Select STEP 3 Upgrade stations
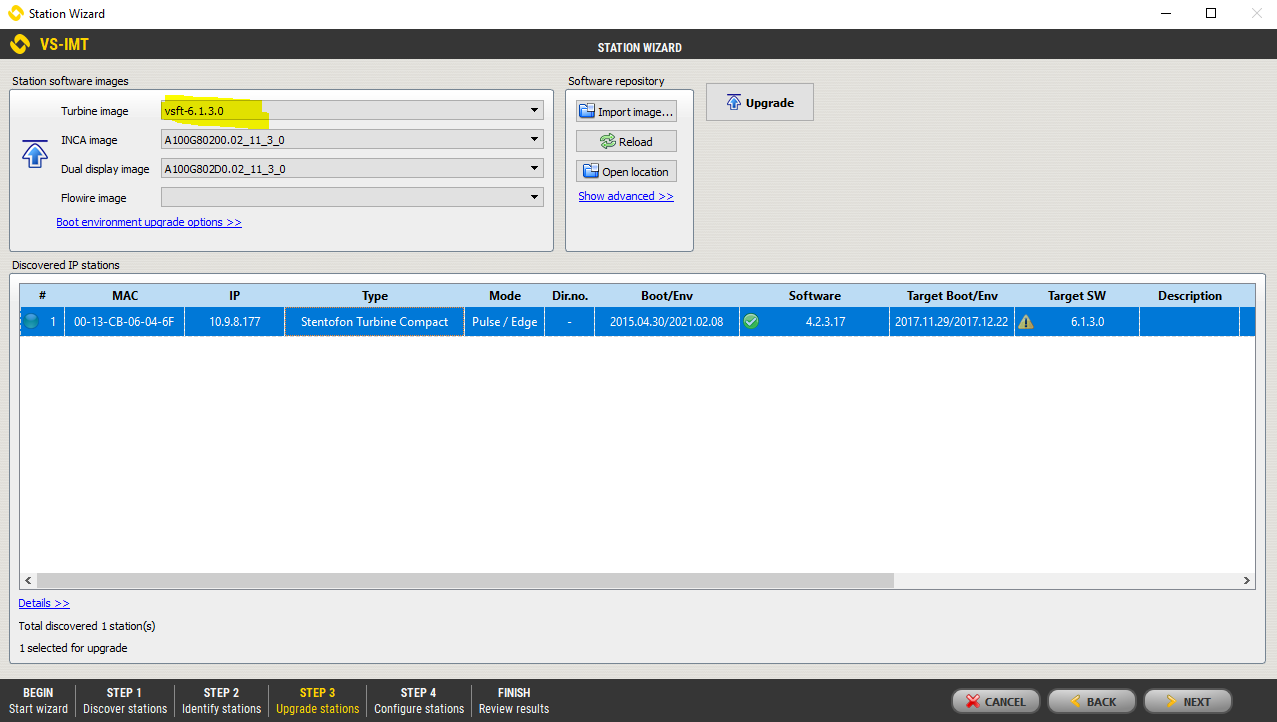Screen dimensions: 1277x722 coord(317,700)
